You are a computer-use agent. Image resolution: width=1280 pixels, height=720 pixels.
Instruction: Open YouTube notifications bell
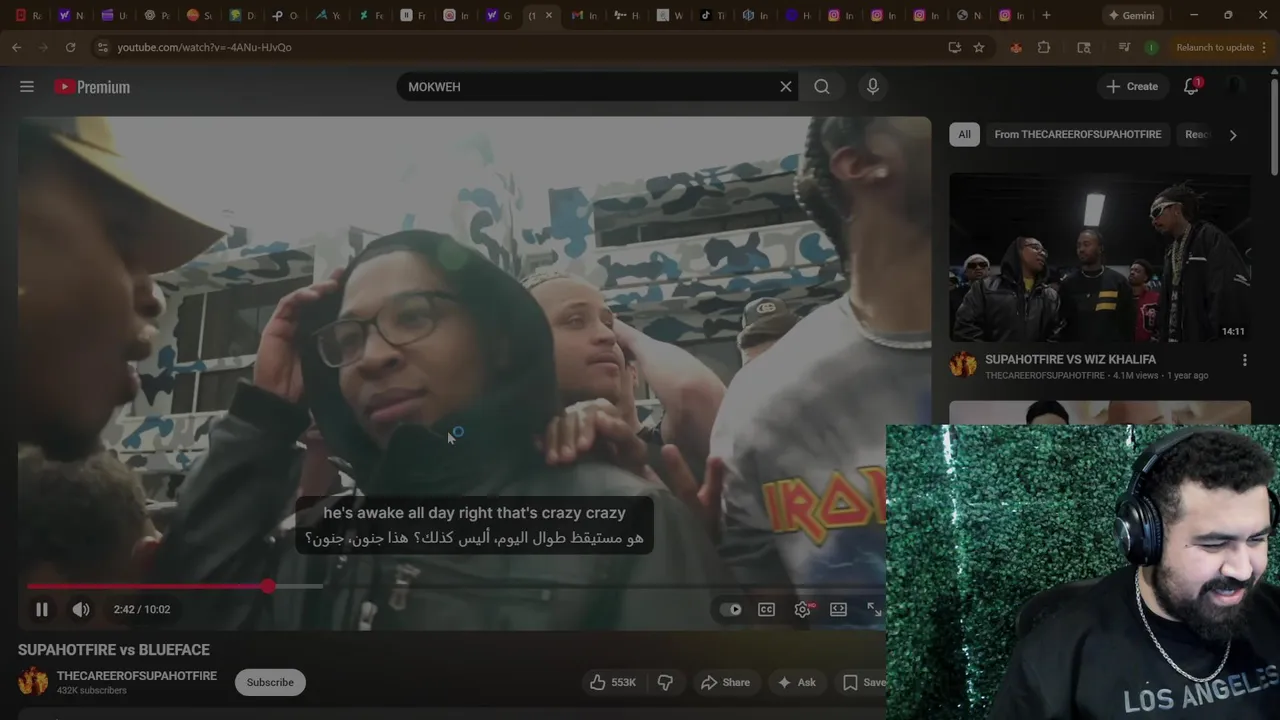click(1191, 87)
